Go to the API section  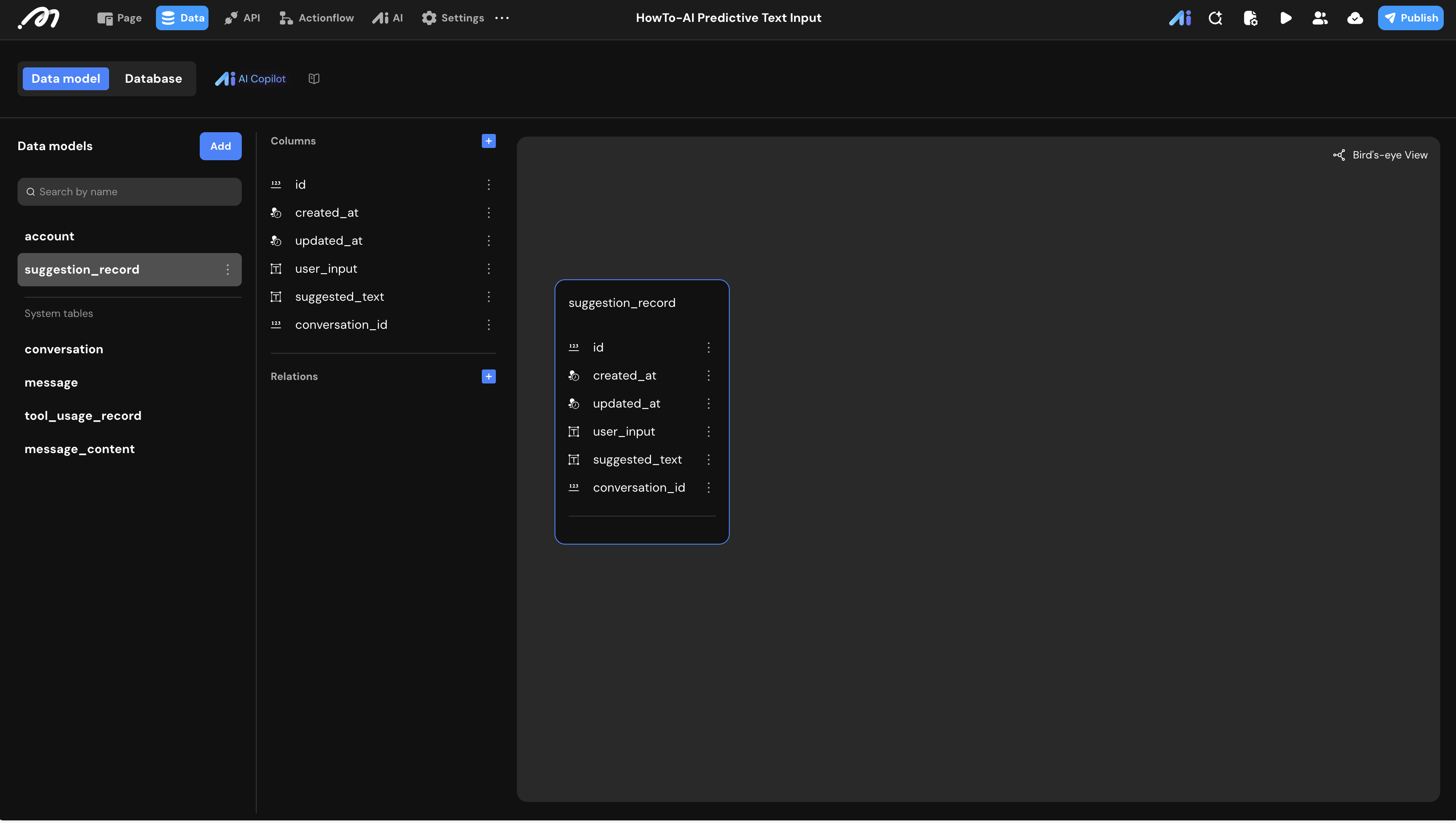242,18
